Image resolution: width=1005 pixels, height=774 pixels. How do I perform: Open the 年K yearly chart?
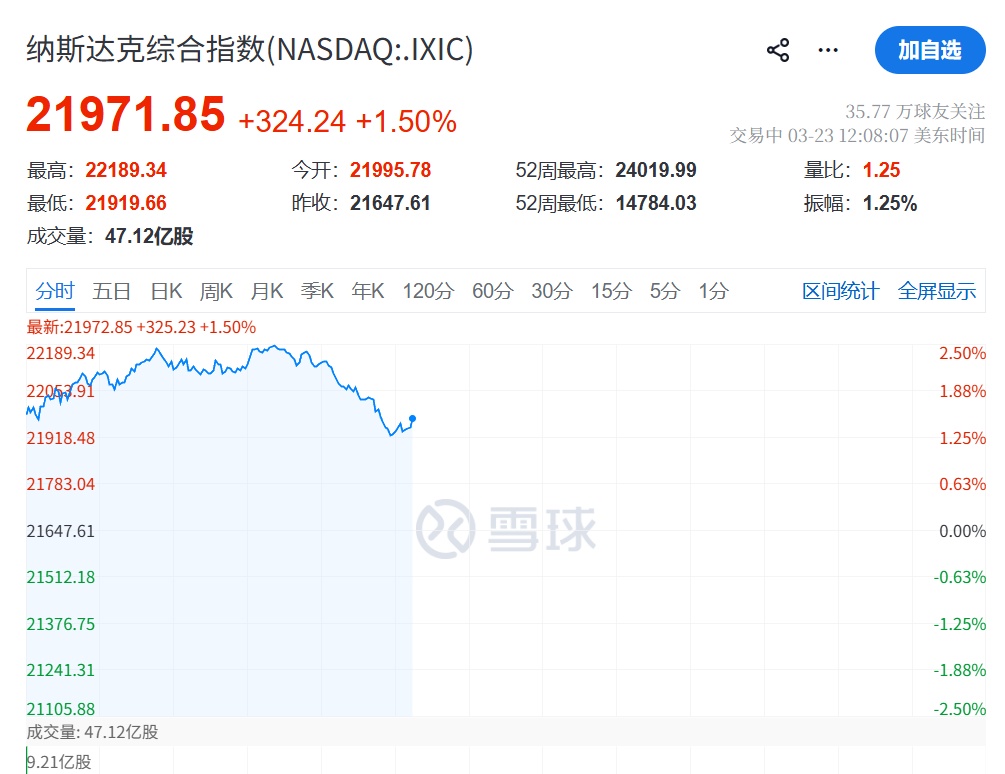point(367,291)
